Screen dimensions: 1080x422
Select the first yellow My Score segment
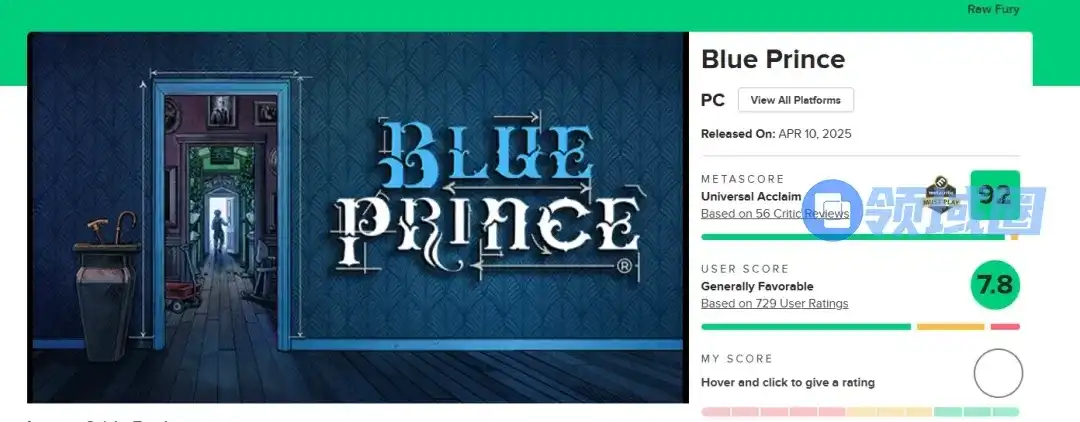click(x=861, y=412)
